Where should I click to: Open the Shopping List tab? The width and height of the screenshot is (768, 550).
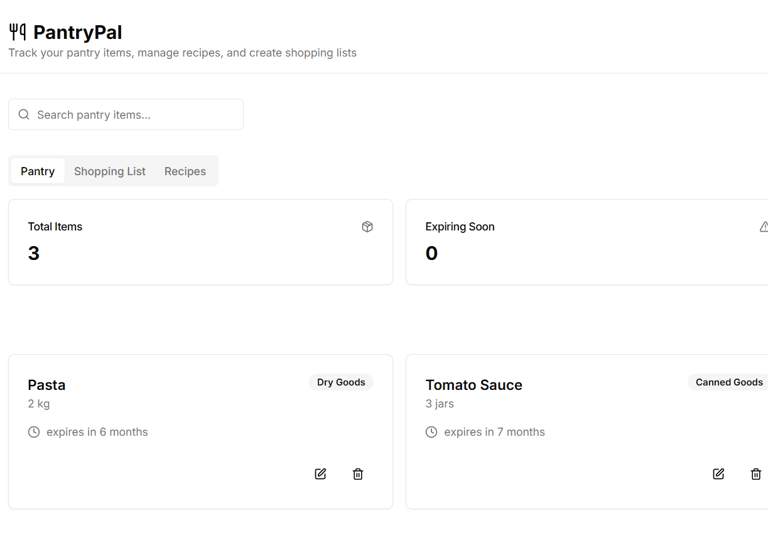110,171
